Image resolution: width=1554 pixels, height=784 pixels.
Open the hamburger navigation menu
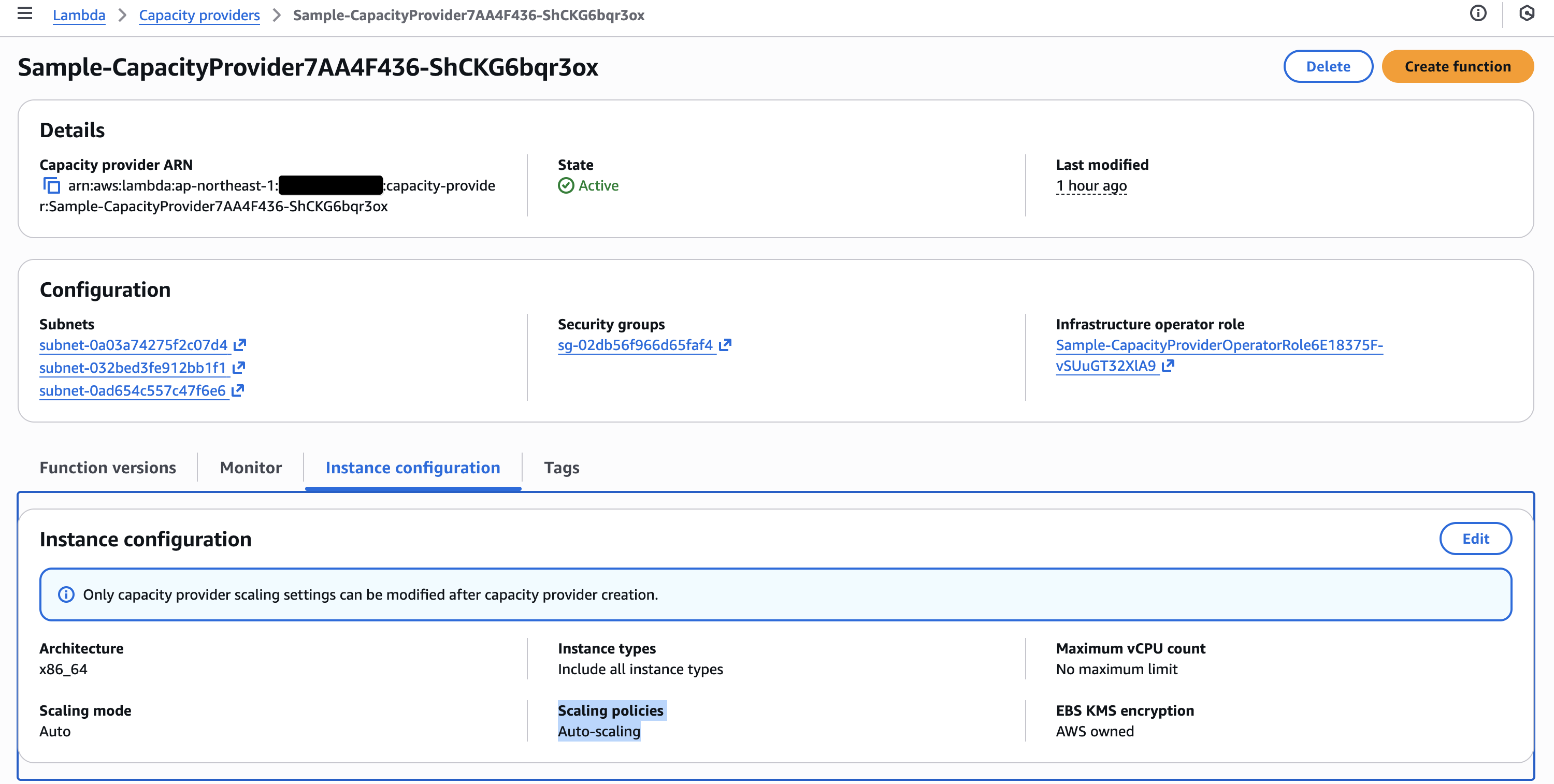tap(25, 13)
